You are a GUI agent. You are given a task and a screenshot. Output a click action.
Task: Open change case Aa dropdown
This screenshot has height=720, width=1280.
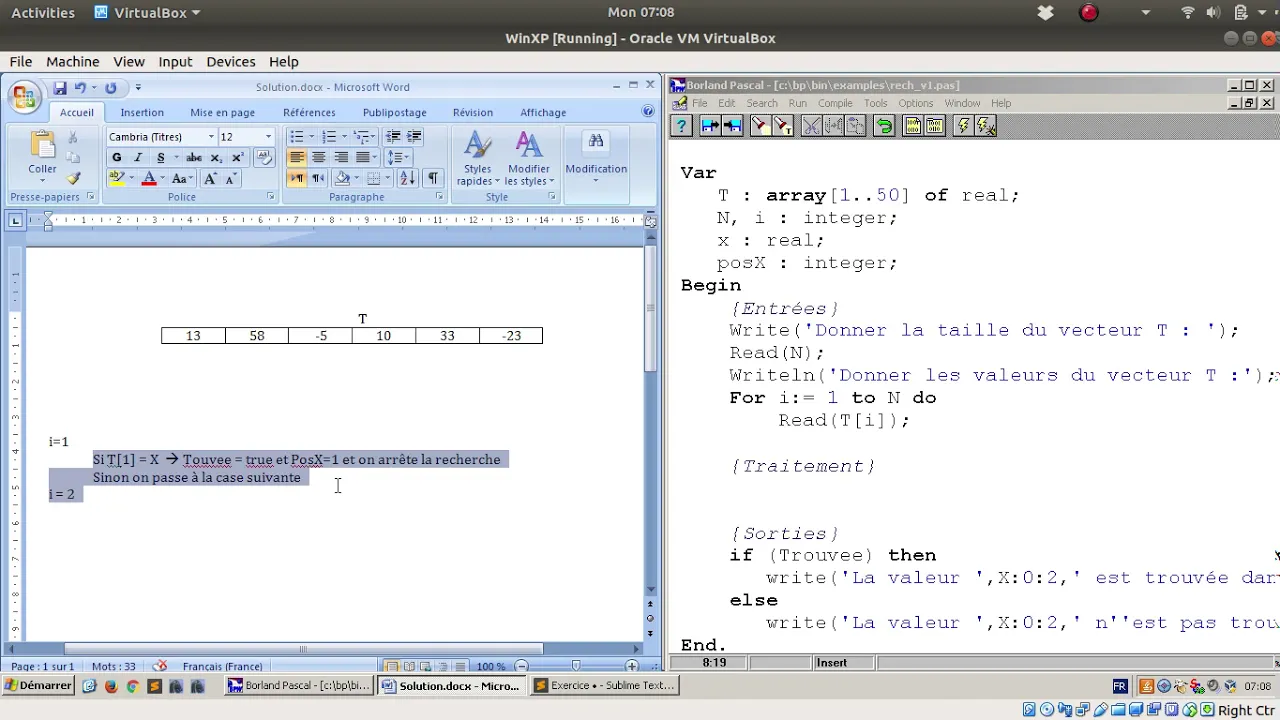[181, 179]
